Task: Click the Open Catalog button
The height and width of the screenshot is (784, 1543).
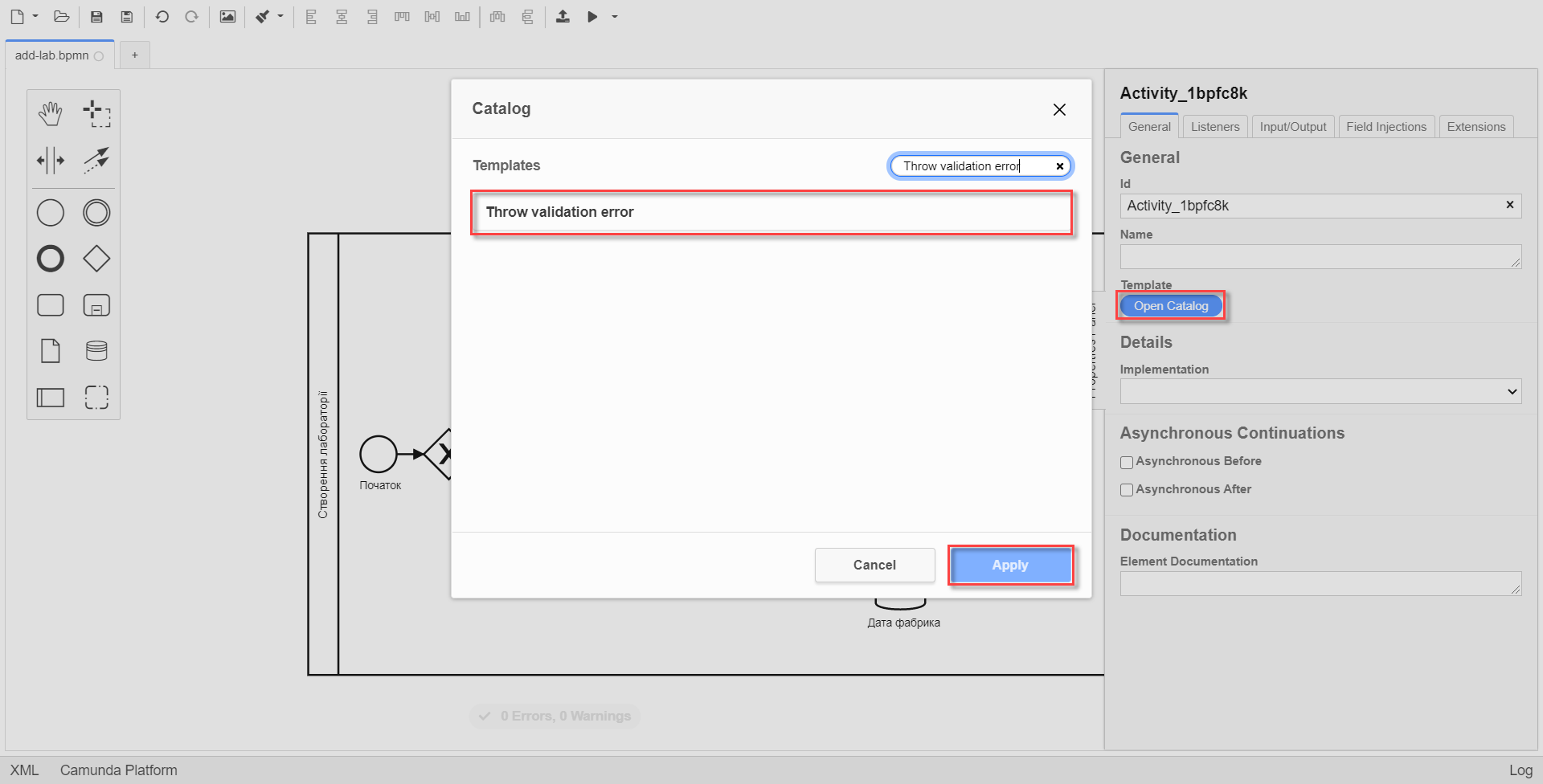Action: point(1171,305)
